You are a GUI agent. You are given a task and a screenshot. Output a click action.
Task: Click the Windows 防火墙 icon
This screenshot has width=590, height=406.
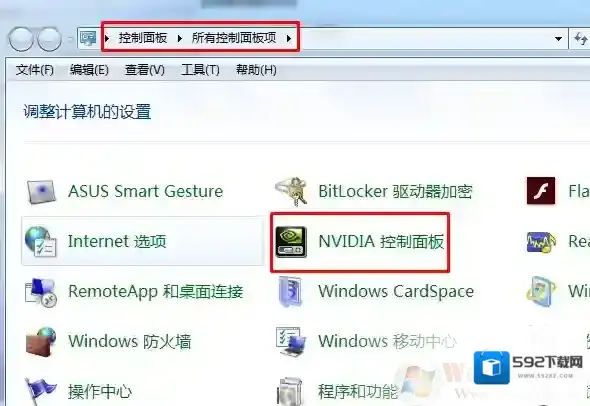(x=41, y=342)
